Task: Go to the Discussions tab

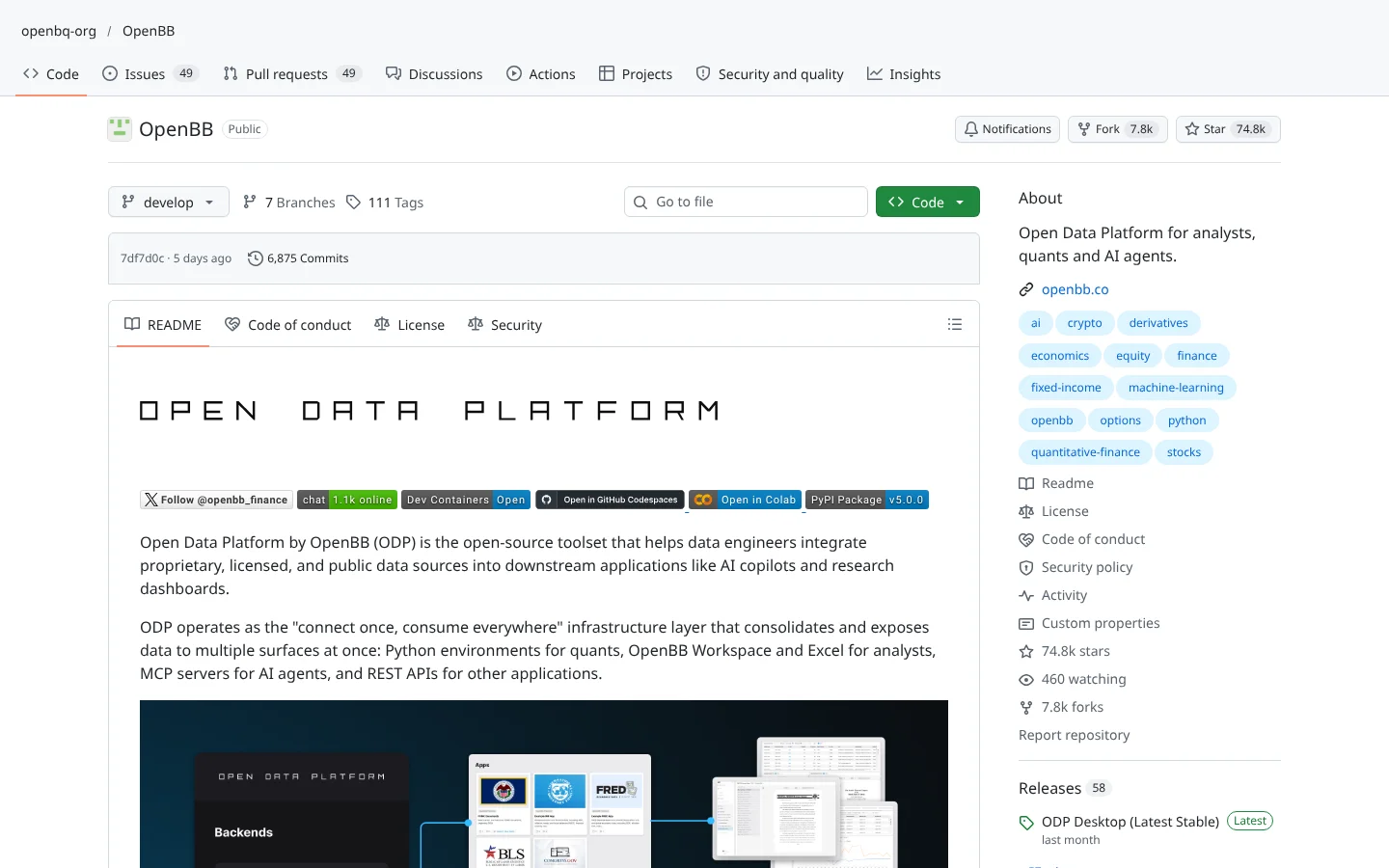Action: (x=434, y=74)
